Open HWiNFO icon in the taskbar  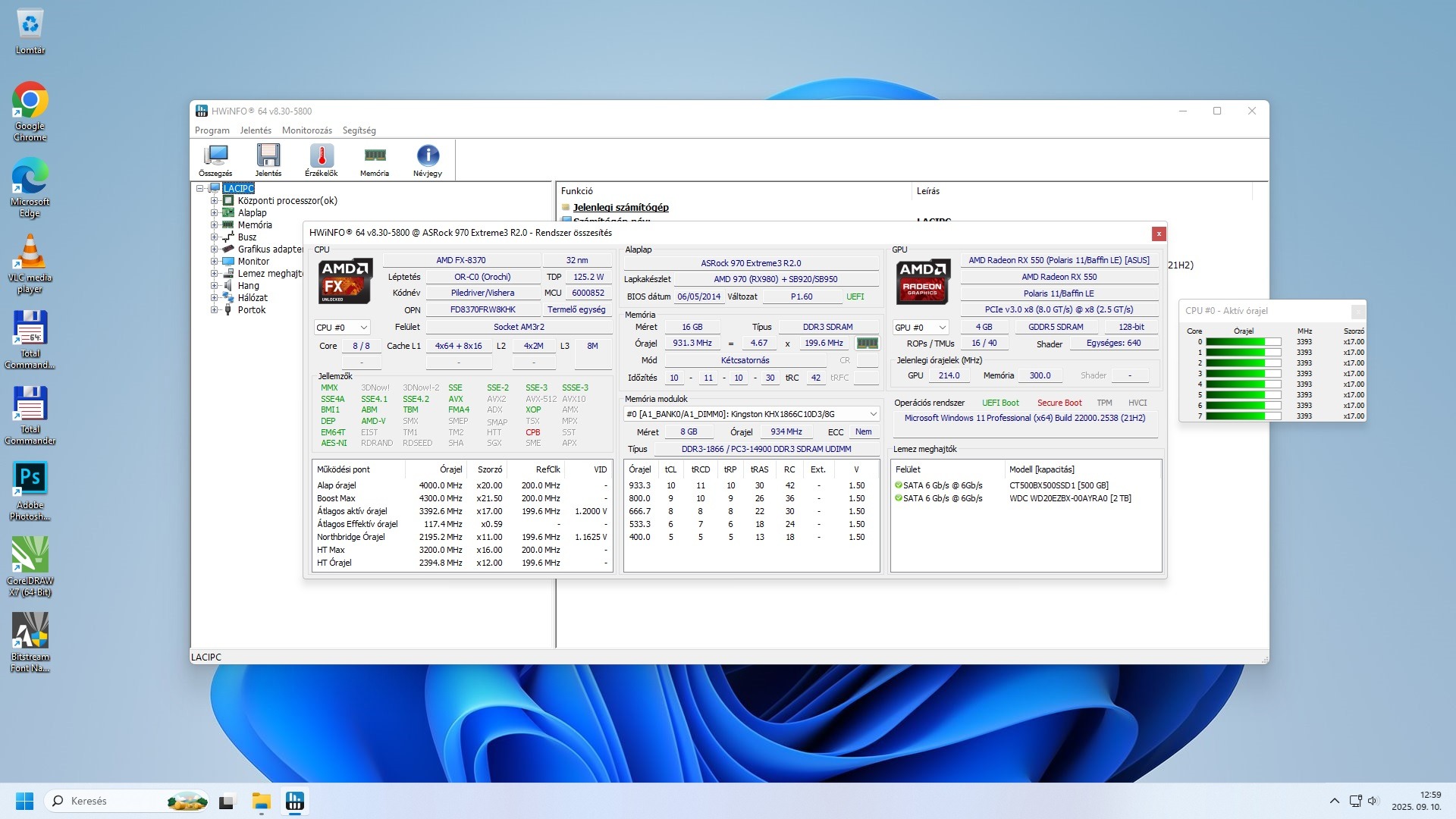point(295,801)
